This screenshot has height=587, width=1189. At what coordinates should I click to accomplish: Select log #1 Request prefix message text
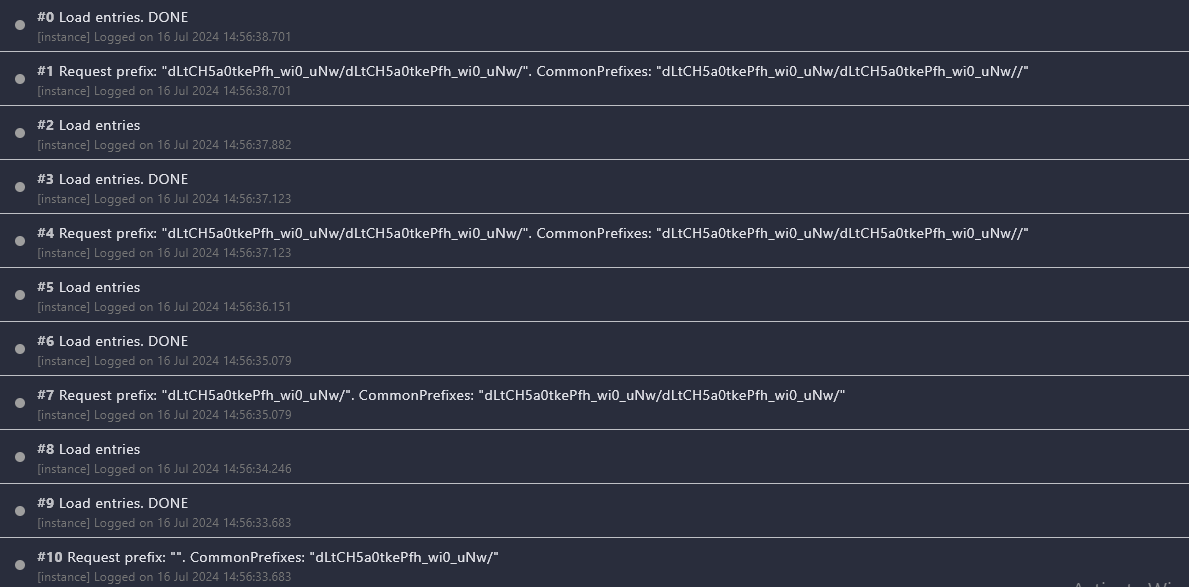(532, 71)
